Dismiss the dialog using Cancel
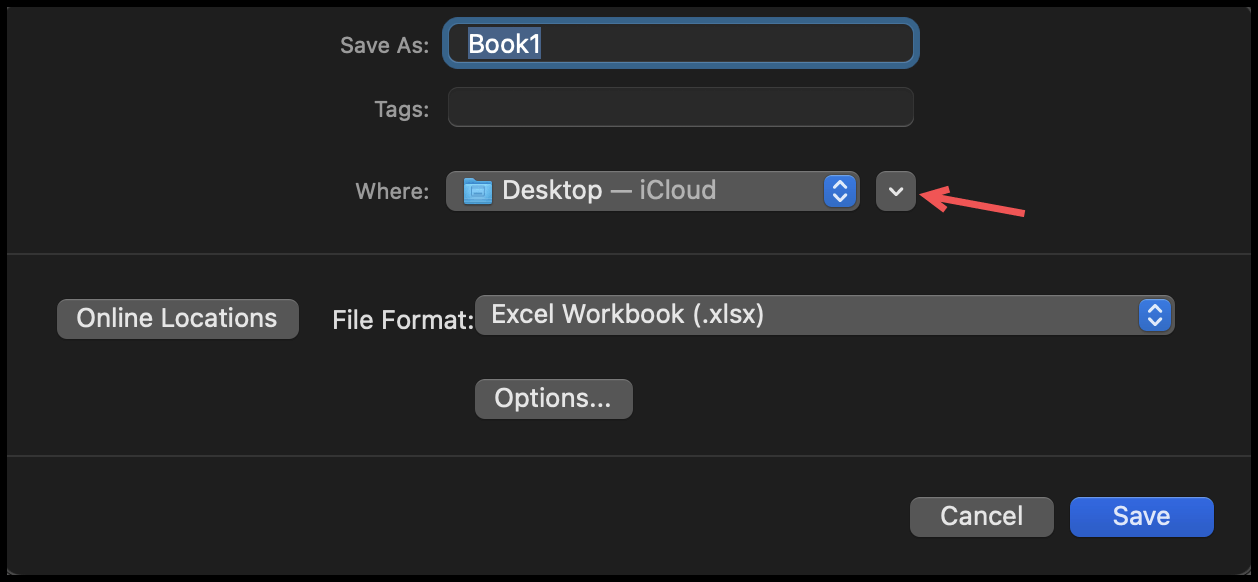Screen dimensions: 1258x582 [981, 516]
